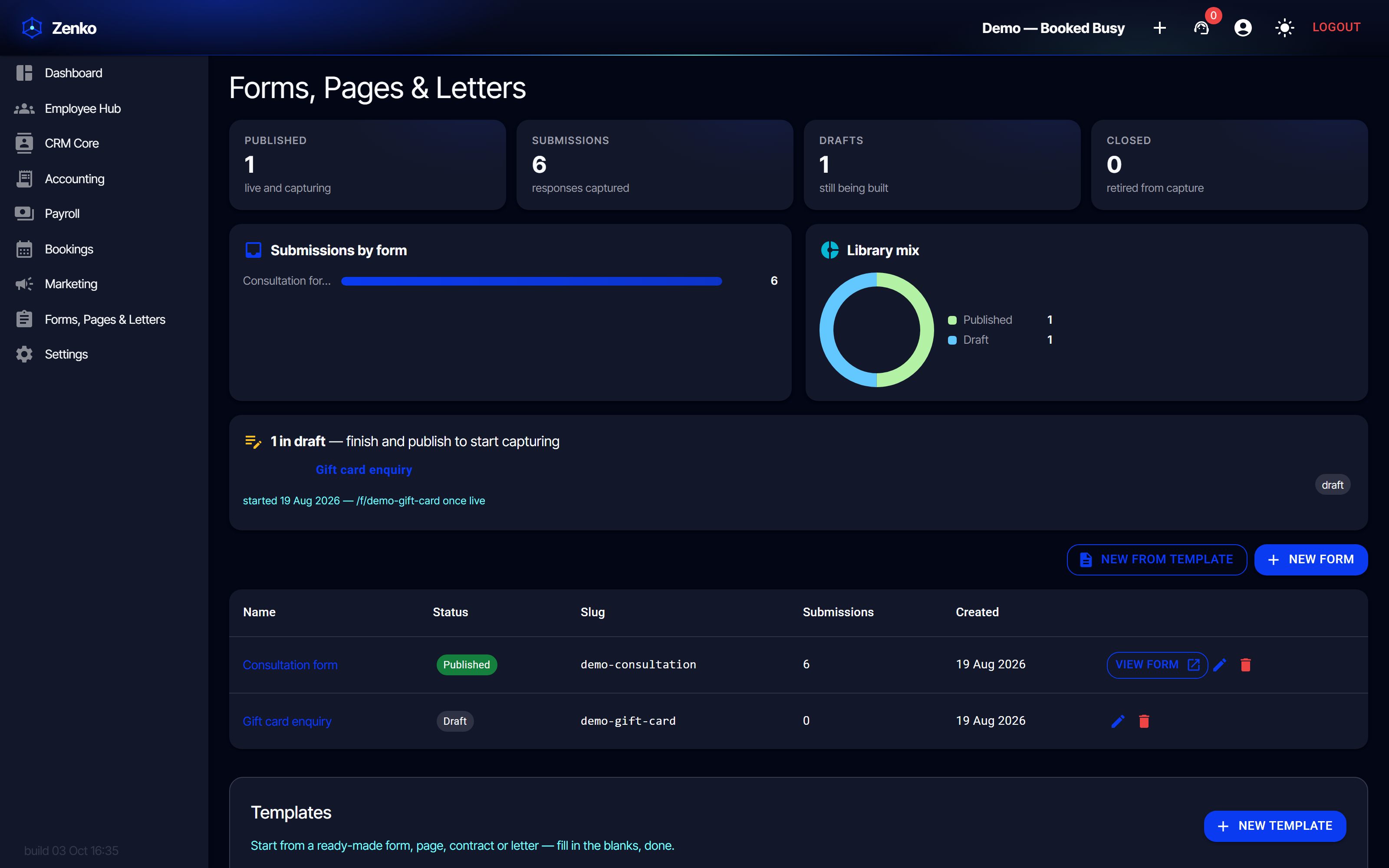Click the Submissions by form inbox icon

pos(253,250)
